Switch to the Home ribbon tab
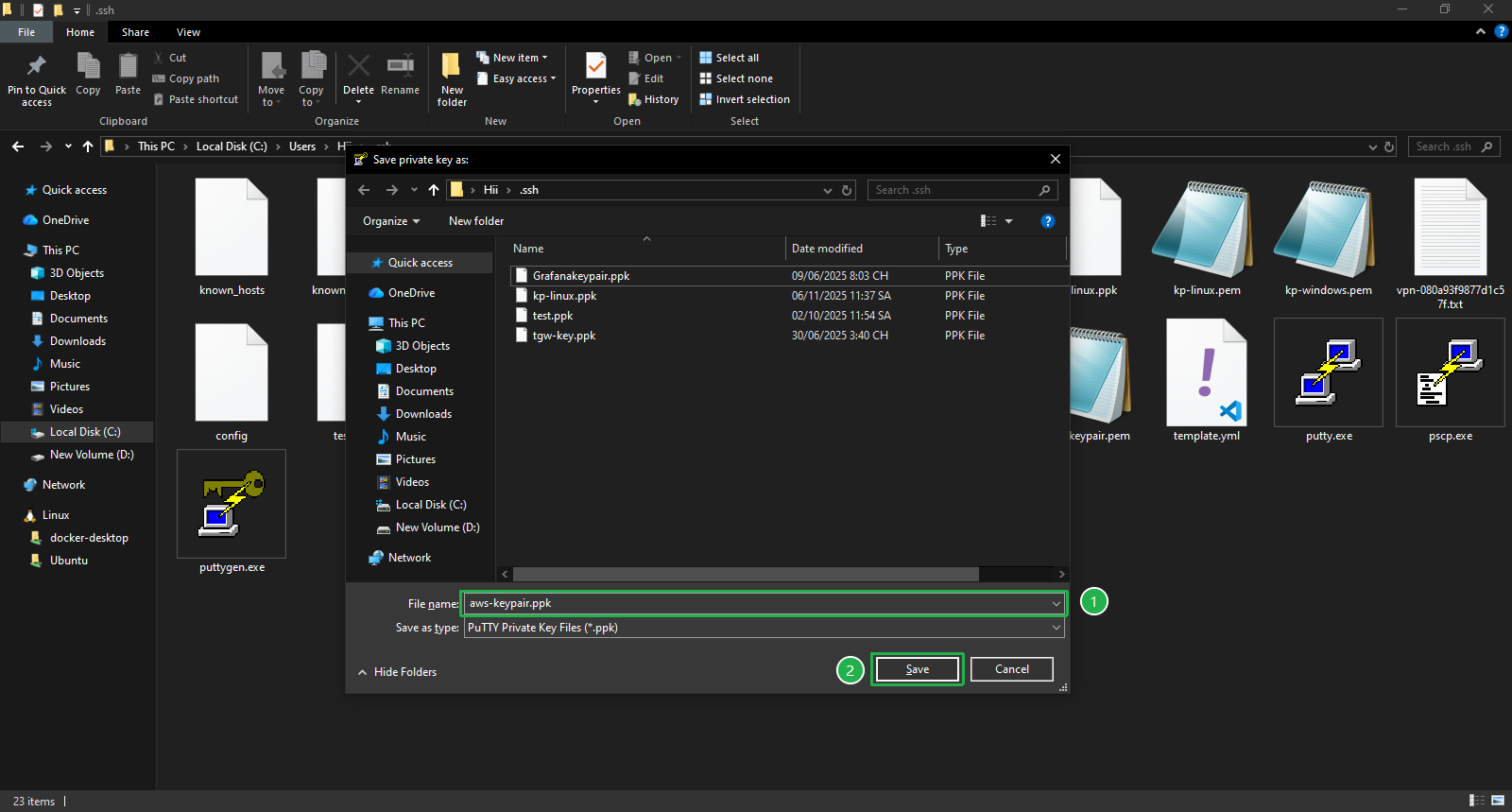The width and height of the screenshot is (1512, 812). click(x=80, y=32)
